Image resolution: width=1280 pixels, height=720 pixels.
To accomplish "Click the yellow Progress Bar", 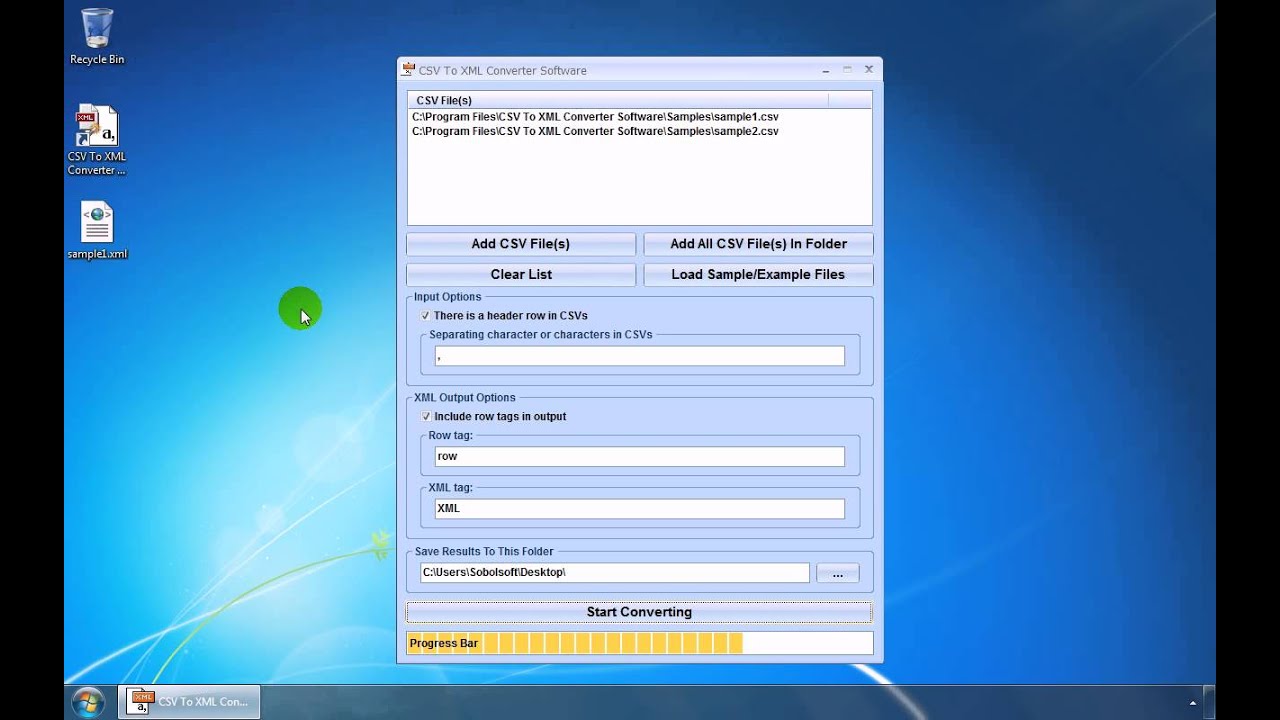I will point(639,643).
